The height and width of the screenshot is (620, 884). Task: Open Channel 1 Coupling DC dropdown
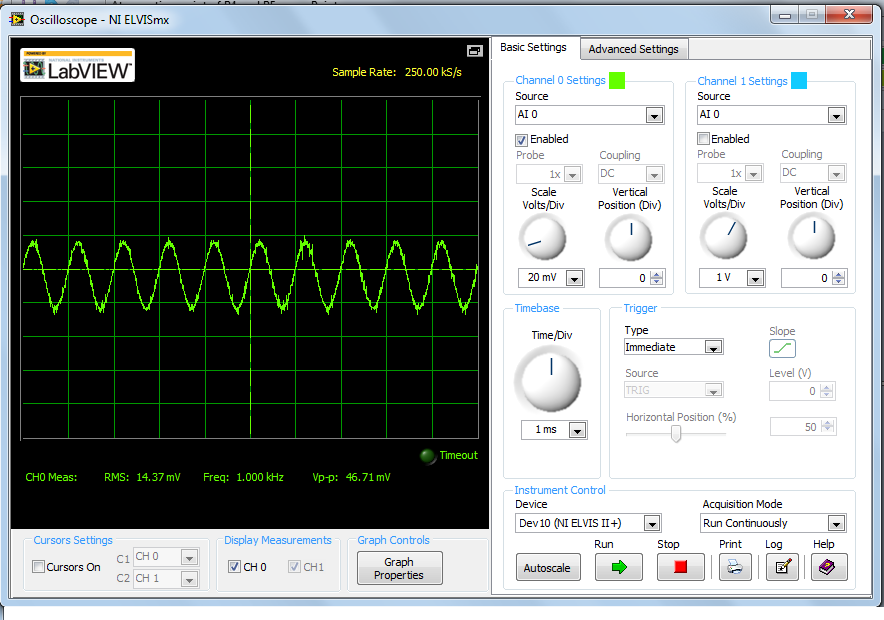[837, 173]
